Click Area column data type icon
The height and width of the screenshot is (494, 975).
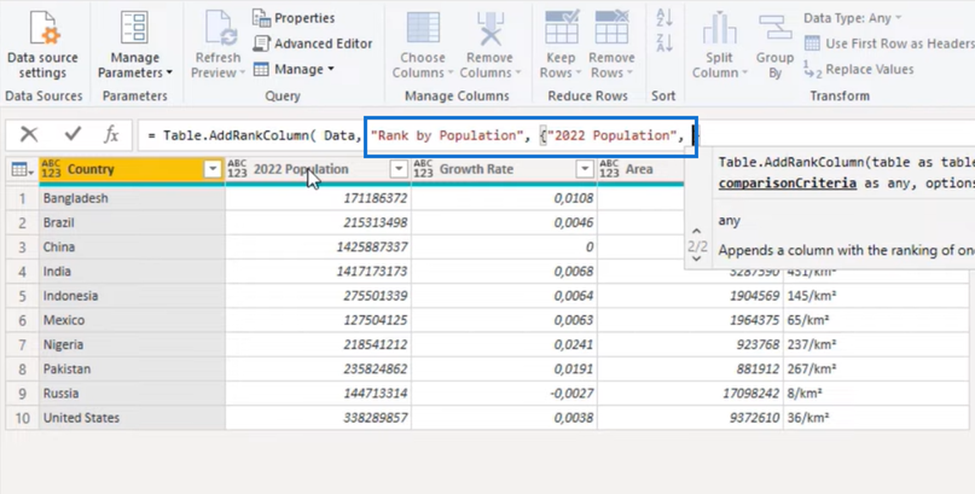tap(609, 169)
